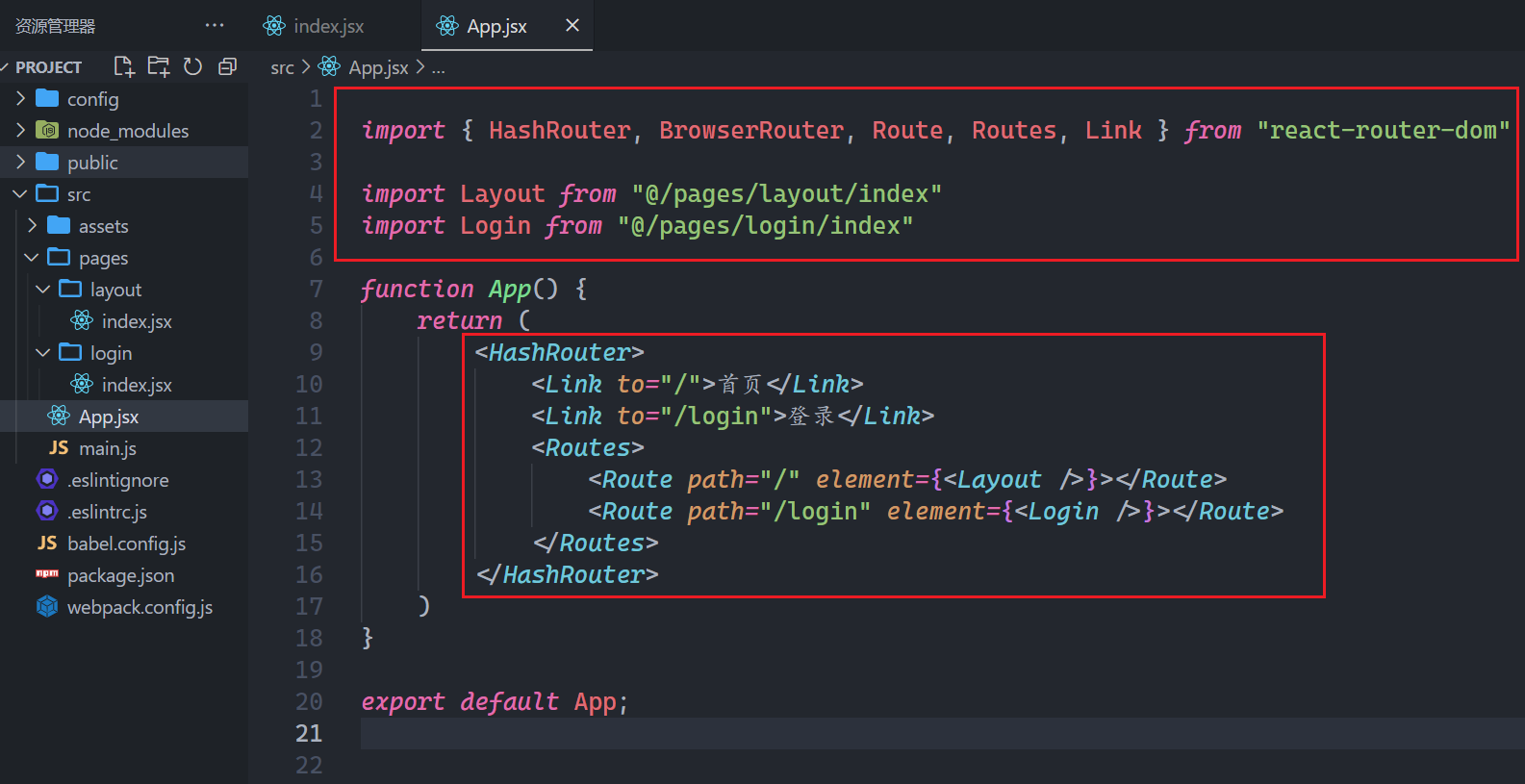
Task: Collapse the login folder chevron
Action: tap(42, 352)
